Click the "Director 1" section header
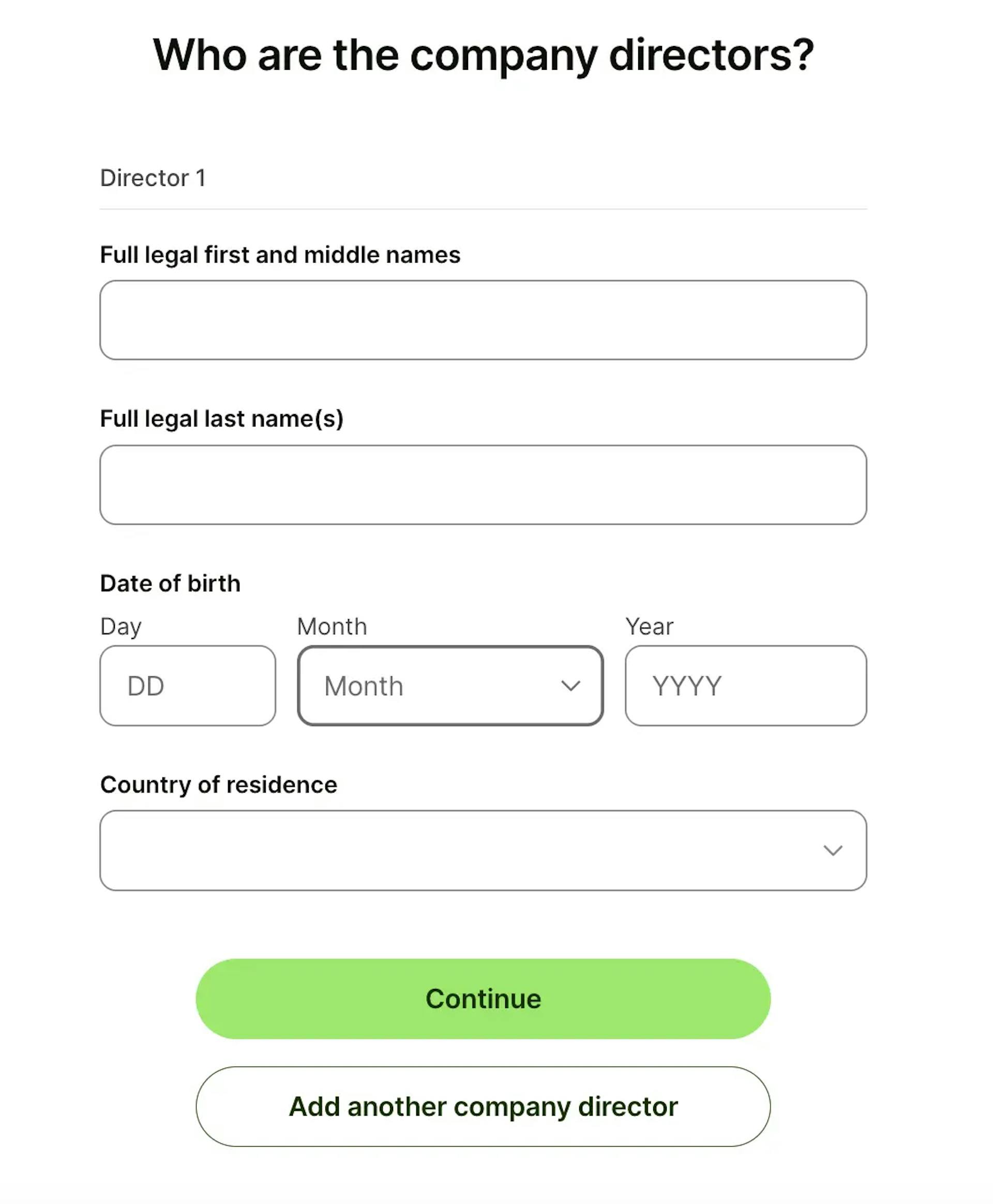This screenshot has height=1204, width=993. coord(152,178)
